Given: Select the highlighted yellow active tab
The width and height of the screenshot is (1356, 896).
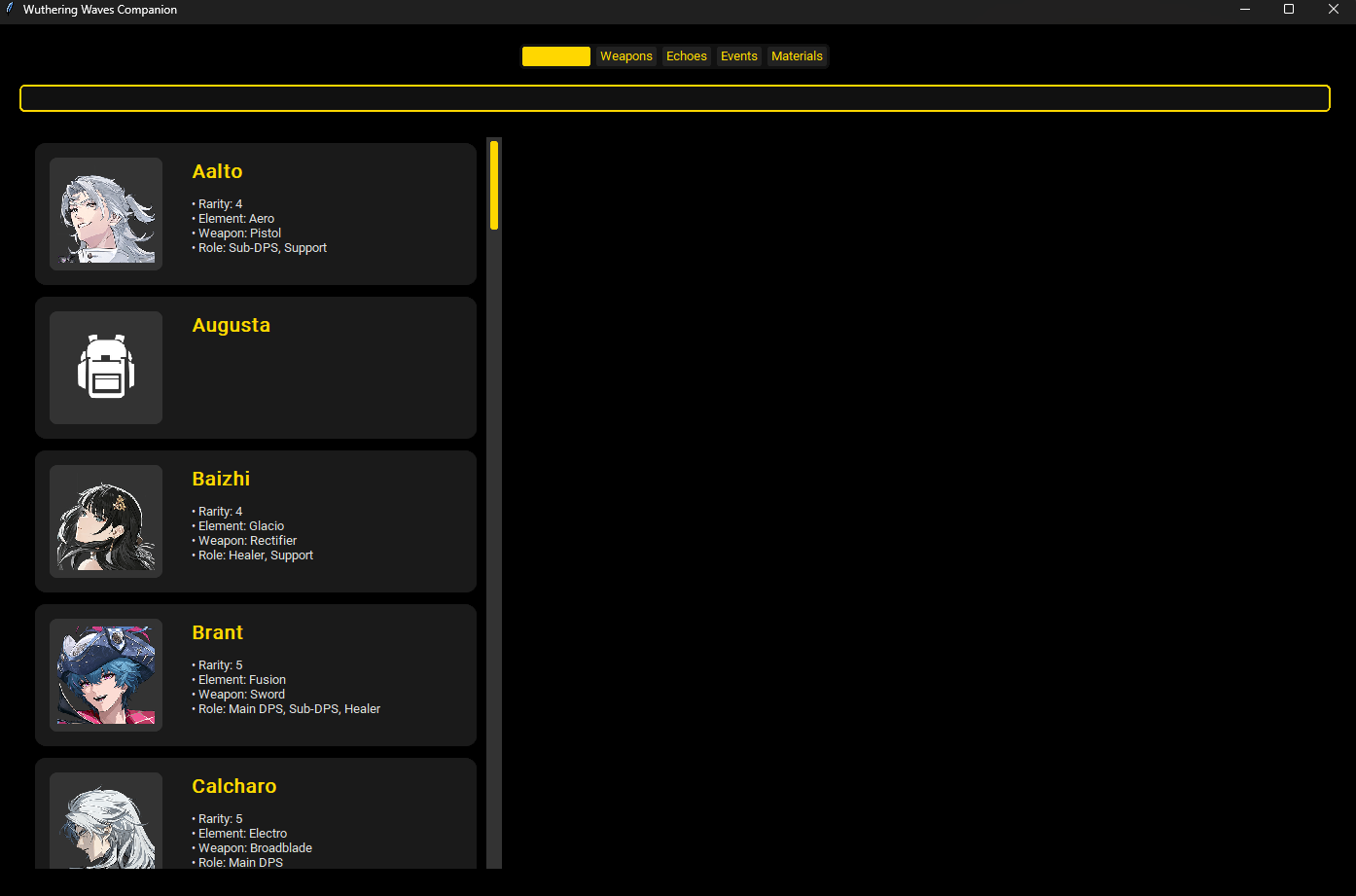Looking at the screenshot, I should (x=556, y=56).
